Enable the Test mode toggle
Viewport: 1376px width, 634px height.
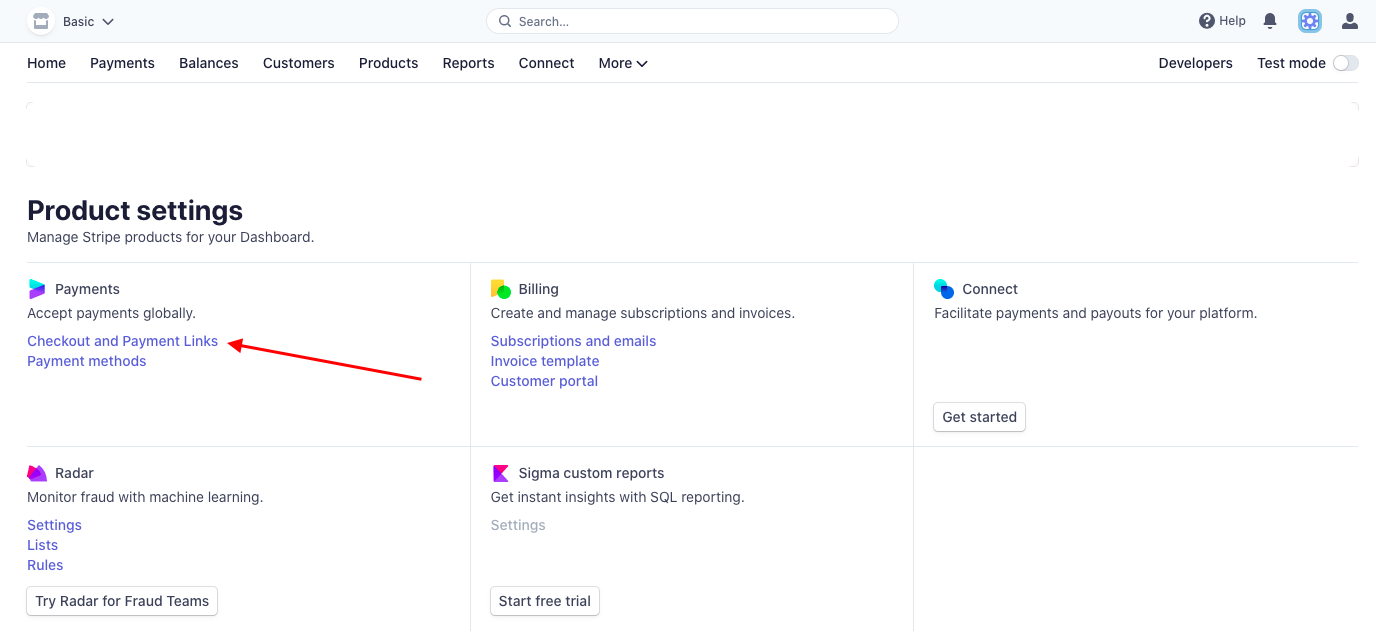click(x=1345, y=63)
